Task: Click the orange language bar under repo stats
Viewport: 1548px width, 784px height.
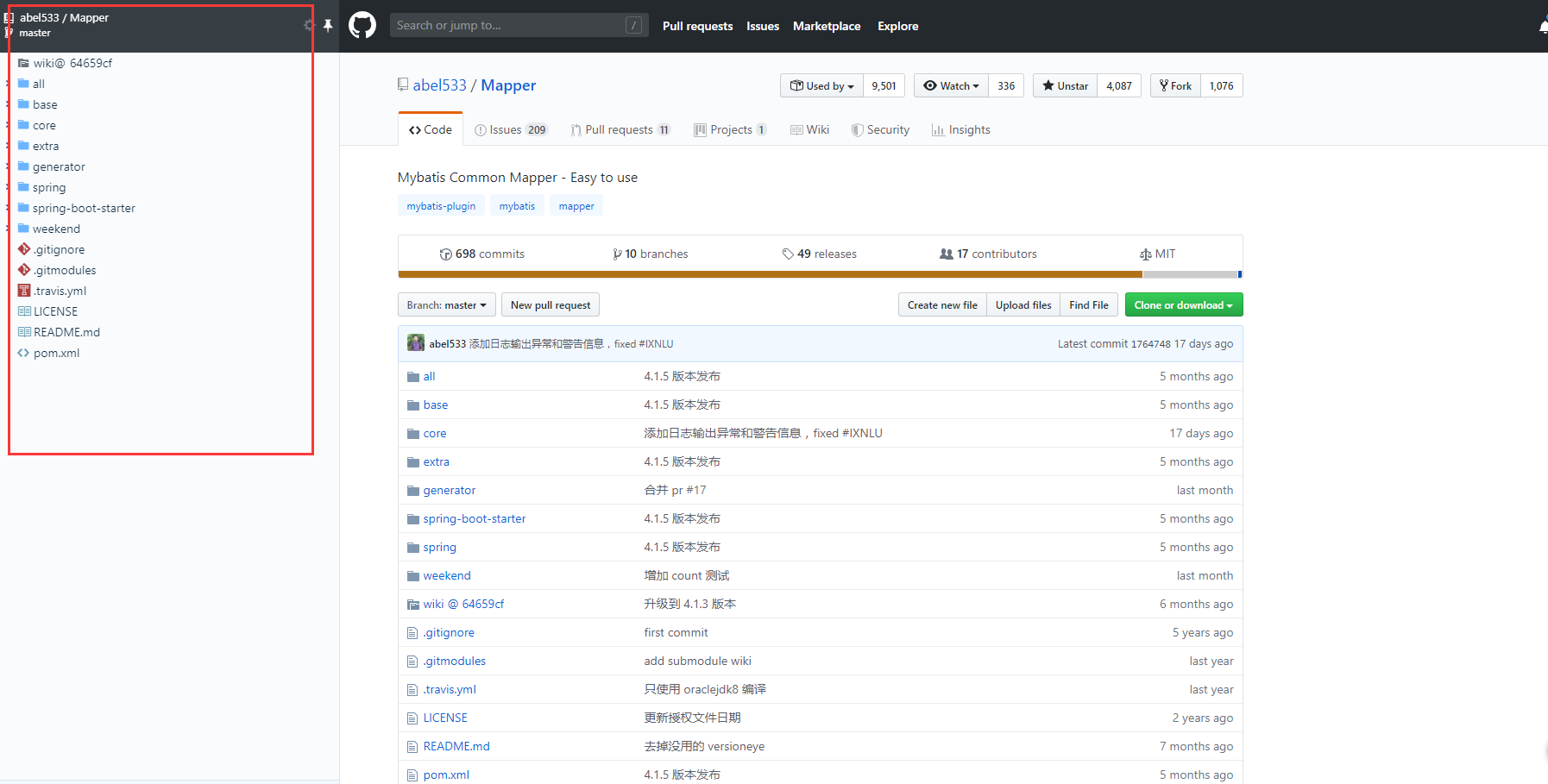Action: click(x=770, y=274)
